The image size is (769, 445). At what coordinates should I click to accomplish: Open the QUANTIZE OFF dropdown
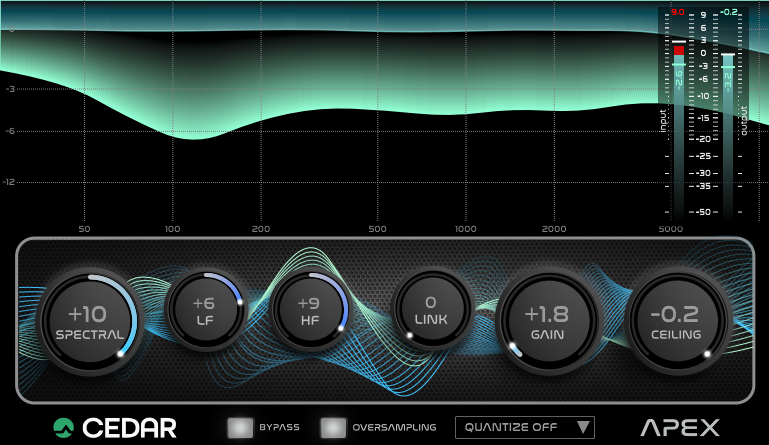click(514, 427)
